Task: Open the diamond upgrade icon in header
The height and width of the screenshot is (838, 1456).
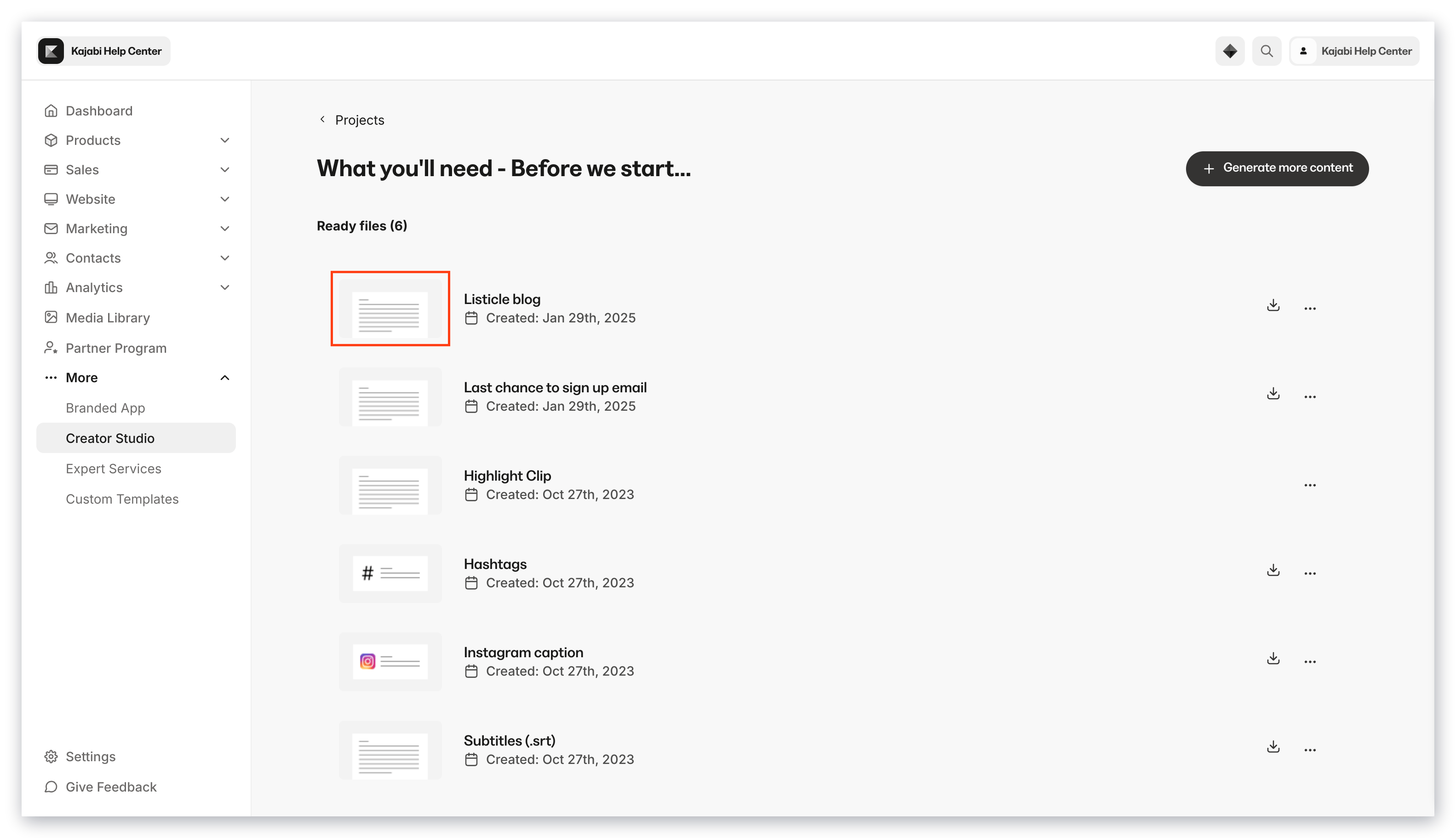Action: pos(1229,51)
